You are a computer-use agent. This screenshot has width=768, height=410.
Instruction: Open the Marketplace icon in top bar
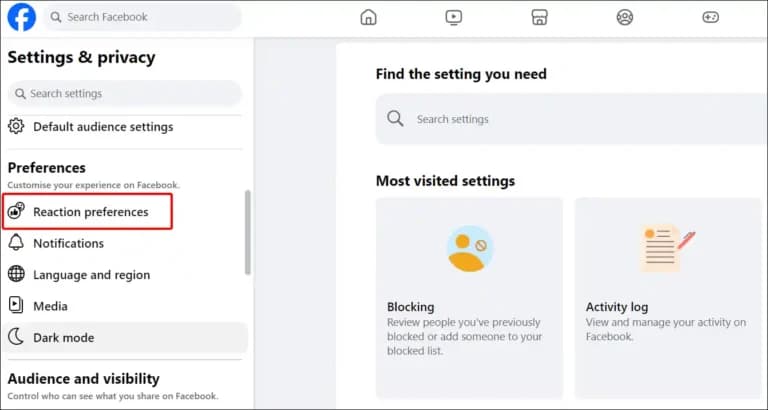[539, 17]
